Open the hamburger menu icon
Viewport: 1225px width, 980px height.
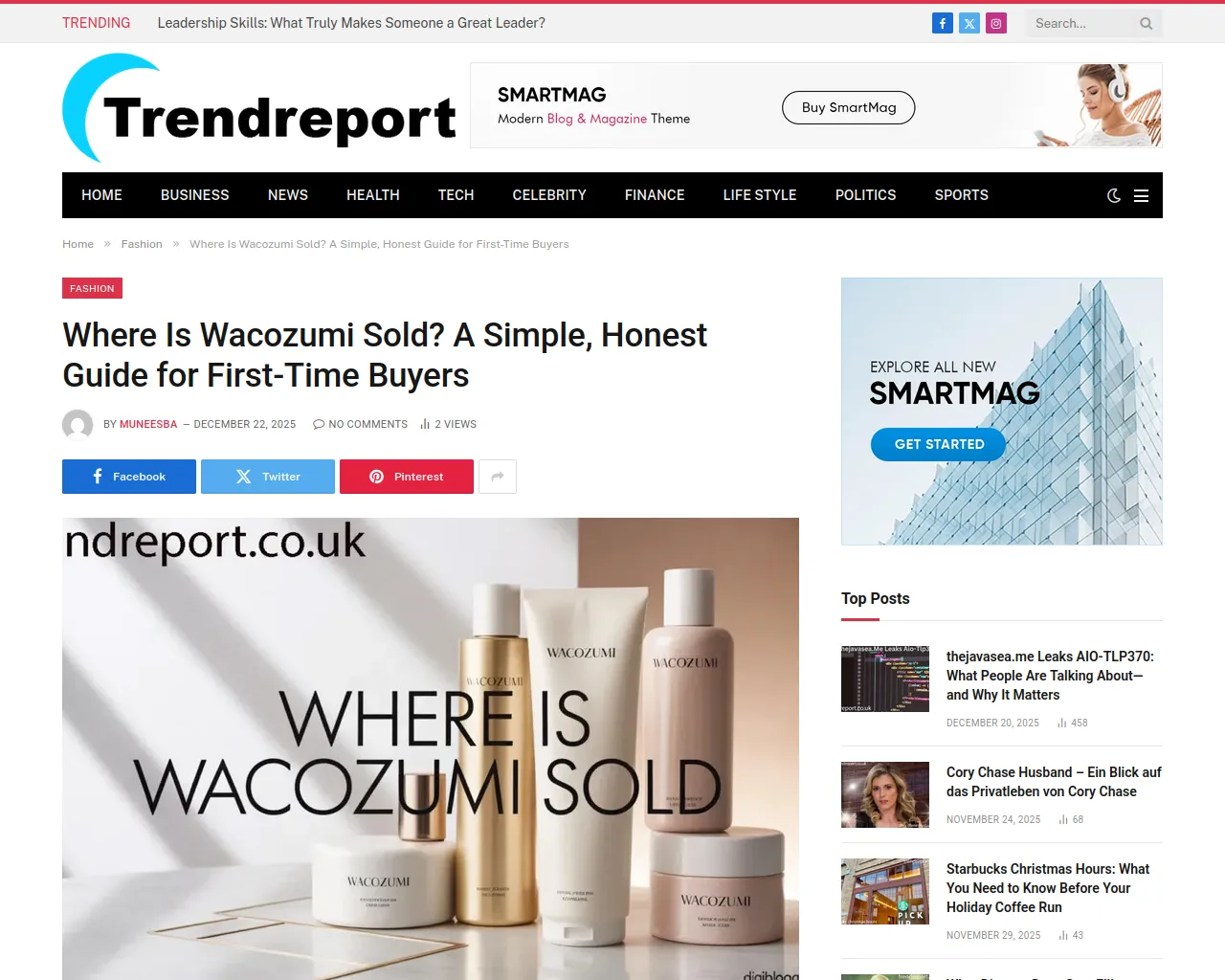coord(1141,195)
